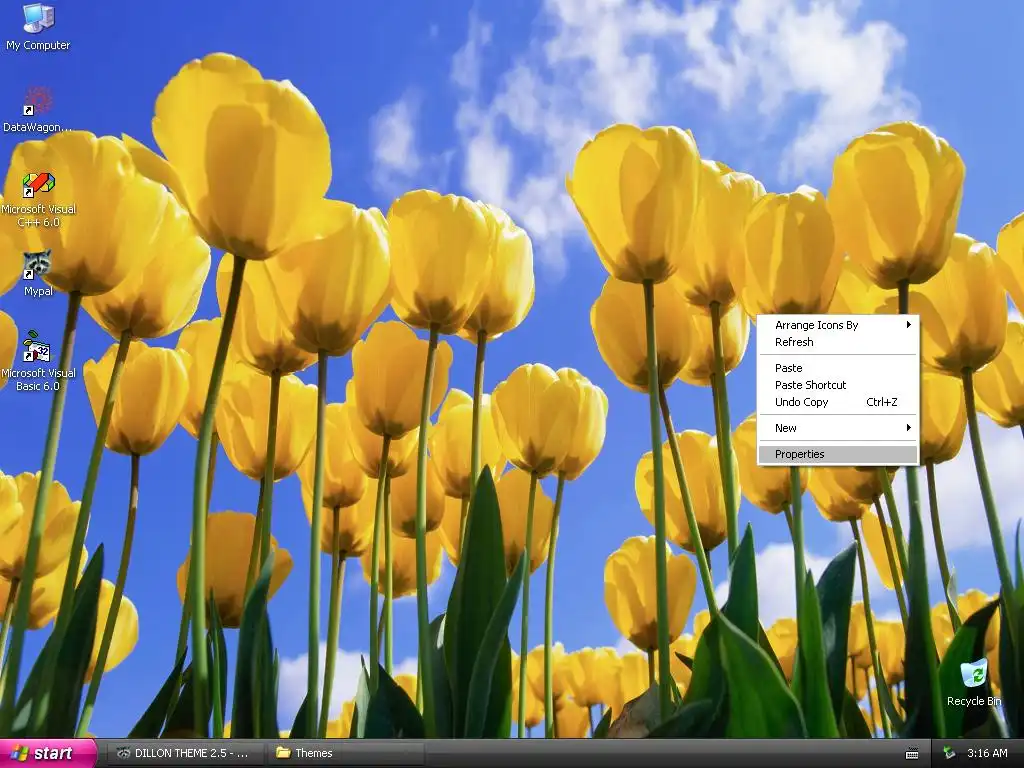Select the DataWagon shortcut icon

pos(38,109)
